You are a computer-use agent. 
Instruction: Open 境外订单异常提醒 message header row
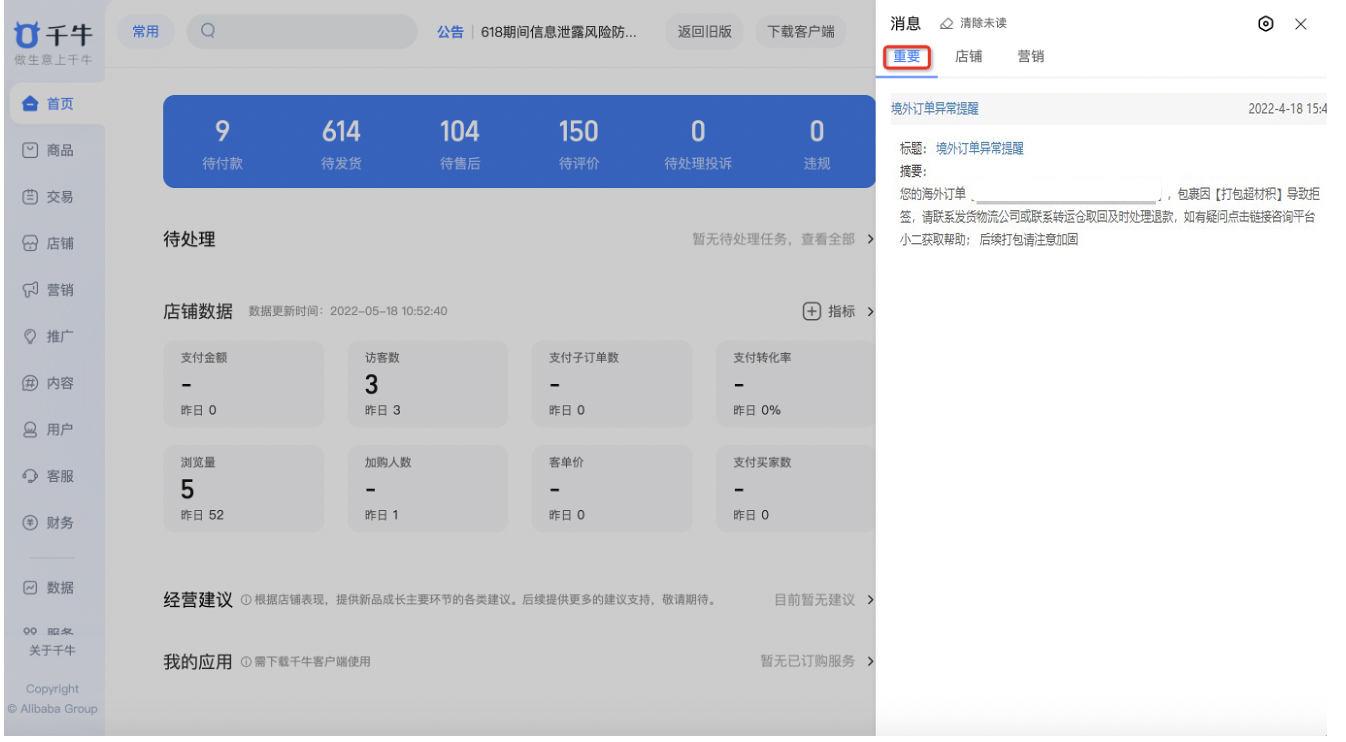1109,109
